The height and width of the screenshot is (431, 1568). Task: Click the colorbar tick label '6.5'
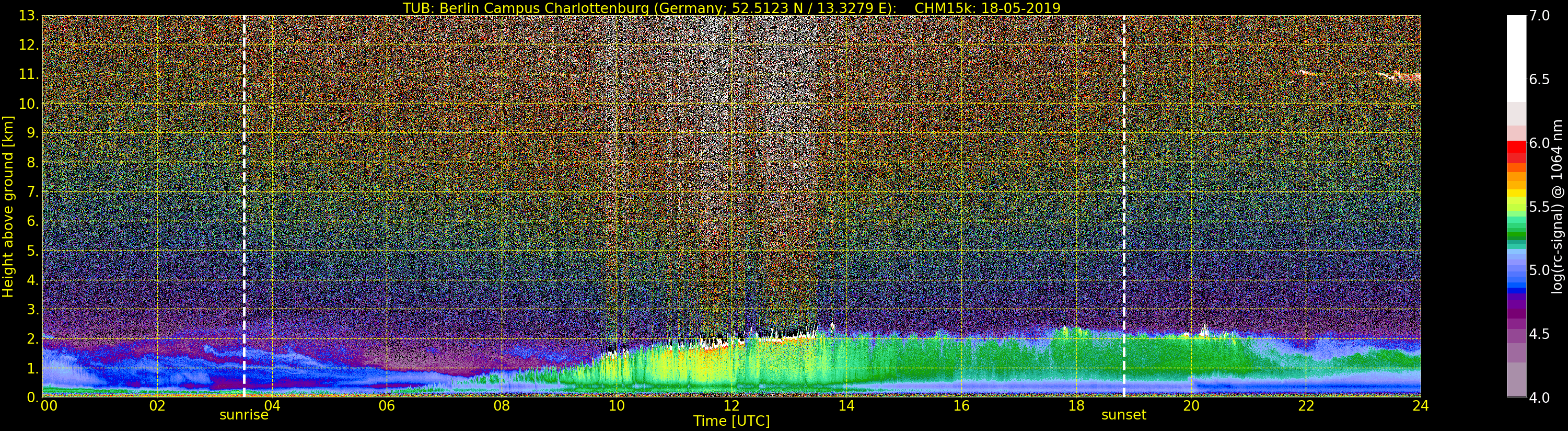click(1539, 80)
